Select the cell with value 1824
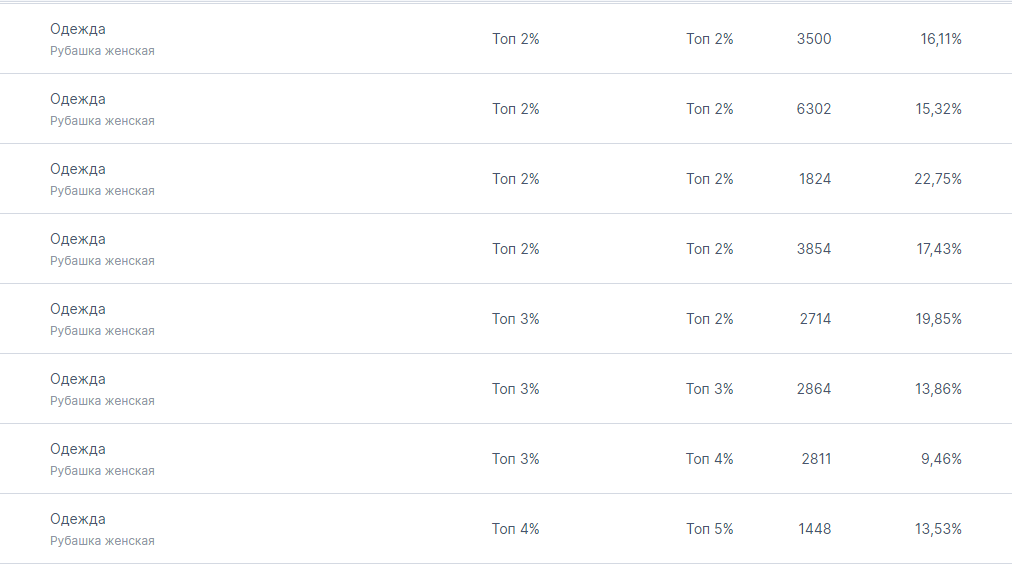 pos(814,179)
